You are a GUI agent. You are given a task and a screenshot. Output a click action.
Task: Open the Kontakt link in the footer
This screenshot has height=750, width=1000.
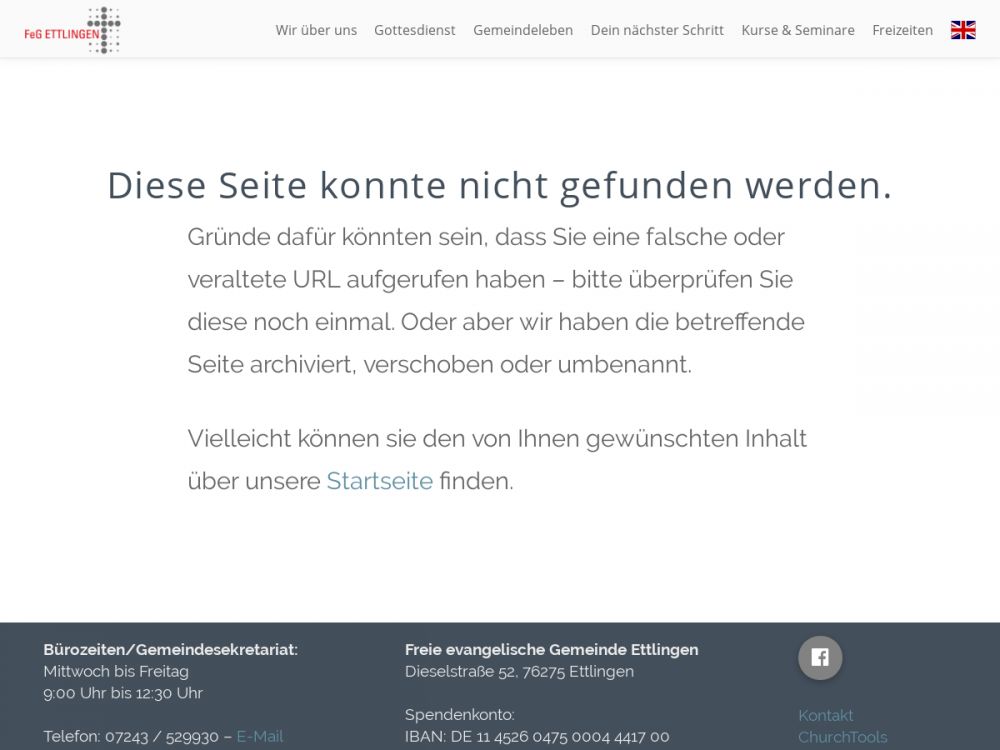tap(825, 715)
